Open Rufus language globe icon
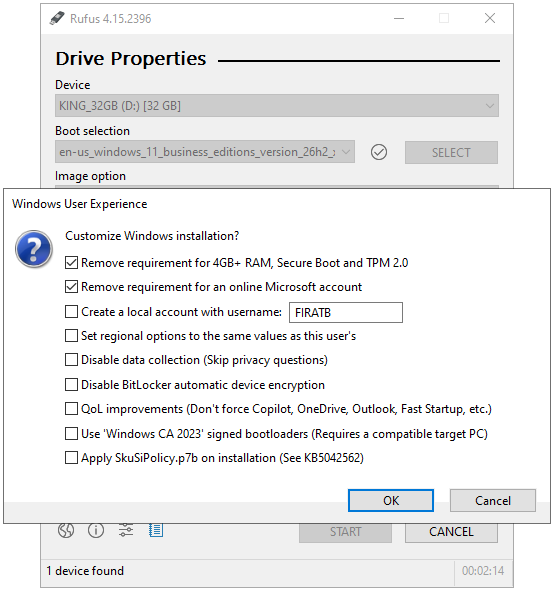Viewport: 554px width, 590px height. (66, 531)
